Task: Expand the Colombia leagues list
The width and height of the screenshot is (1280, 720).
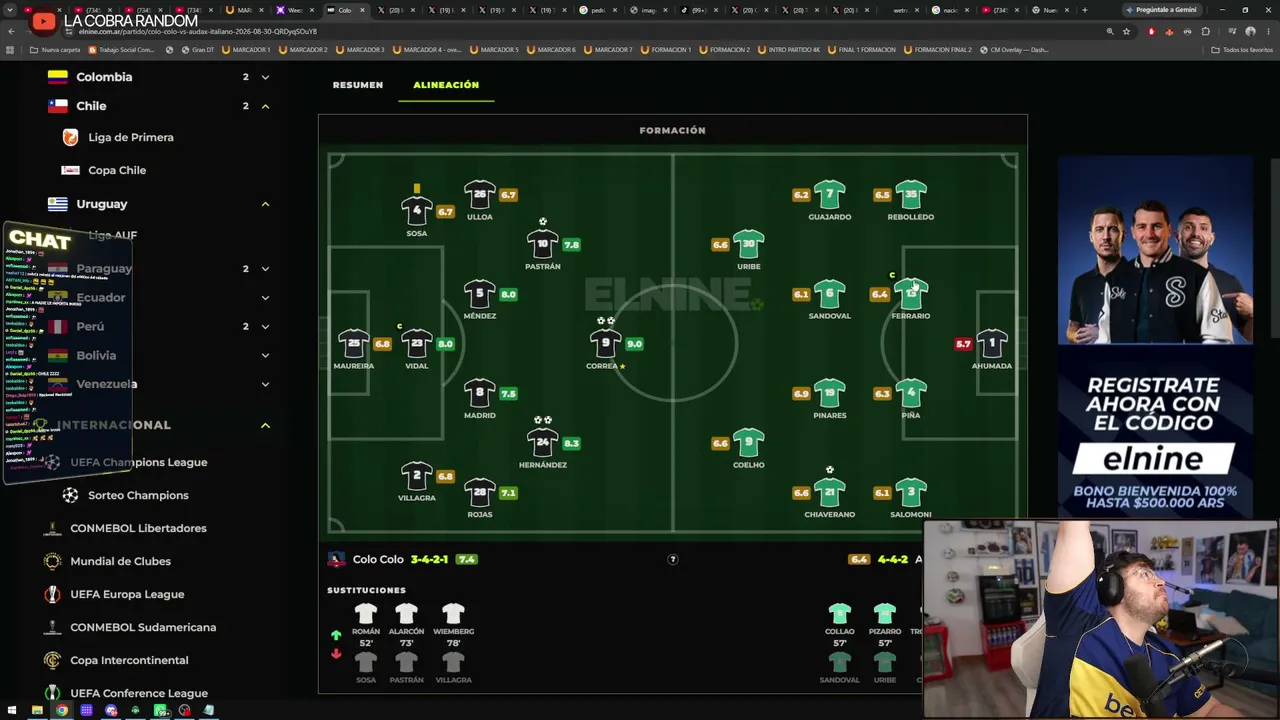Action: coord(265,77)
